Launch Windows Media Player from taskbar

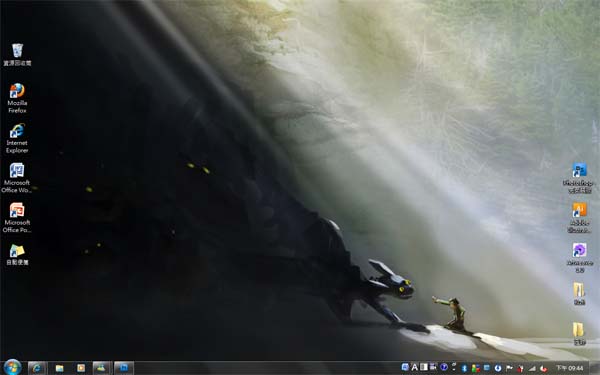(81, 368)
